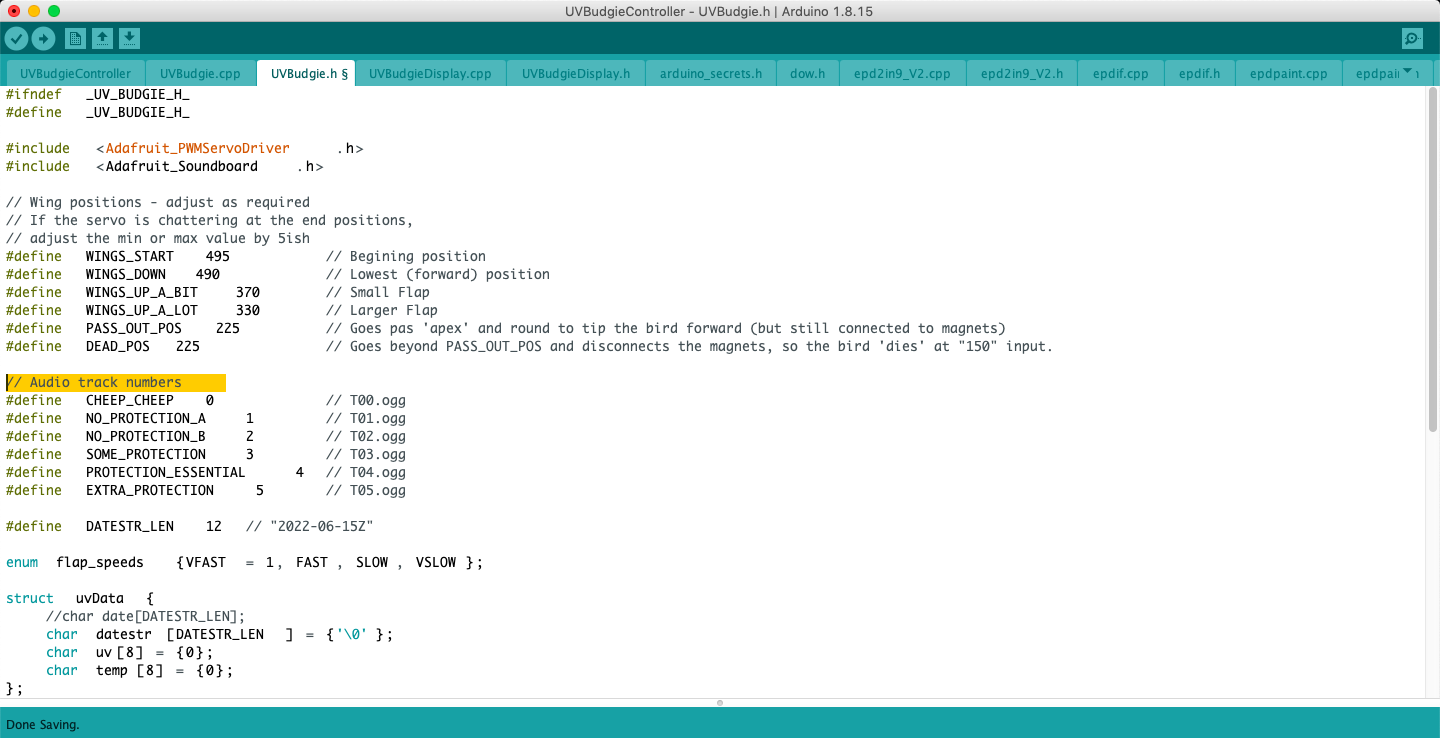Screen dimensions: 1440x738
Task: Create a new sketch file
Action: 75,39
